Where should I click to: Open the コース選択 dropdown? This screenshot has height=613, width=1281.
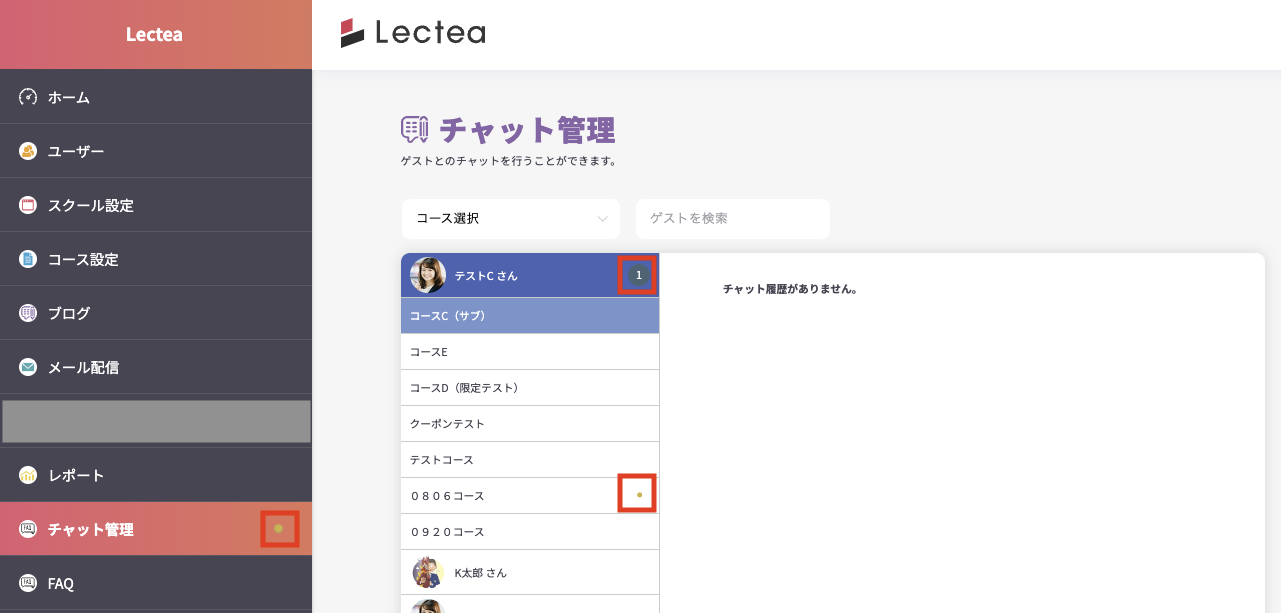pyautogui.click(x=511, y=219)
